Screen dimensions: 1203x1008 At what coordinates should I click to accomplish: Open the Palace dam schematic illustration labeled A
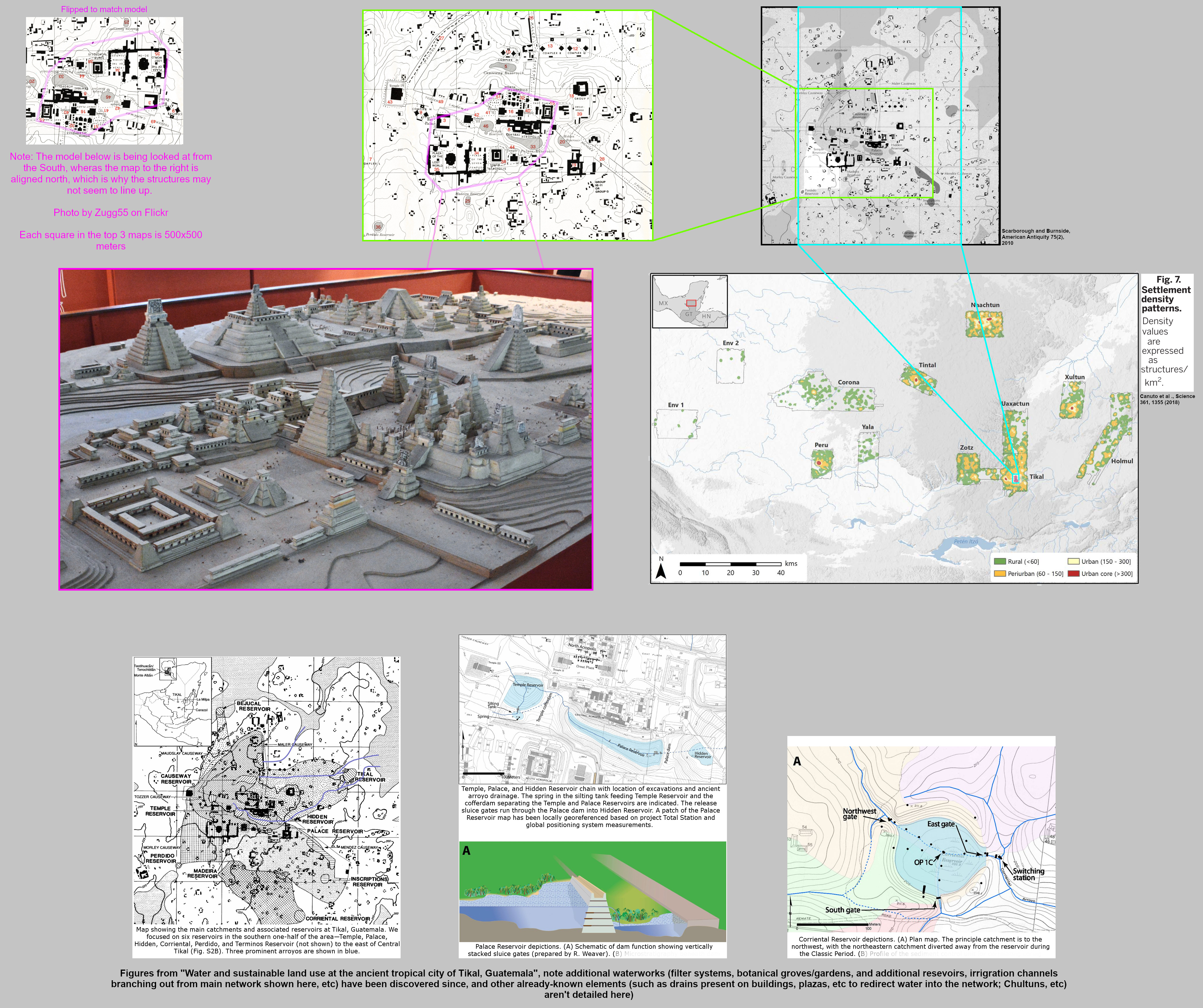click(592, 891)
